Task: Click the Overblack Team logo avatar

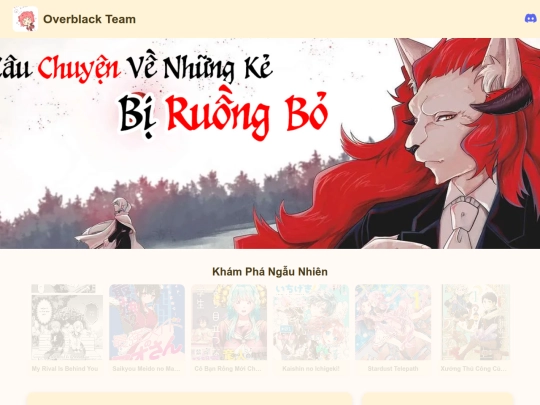Action: [25, 19]
